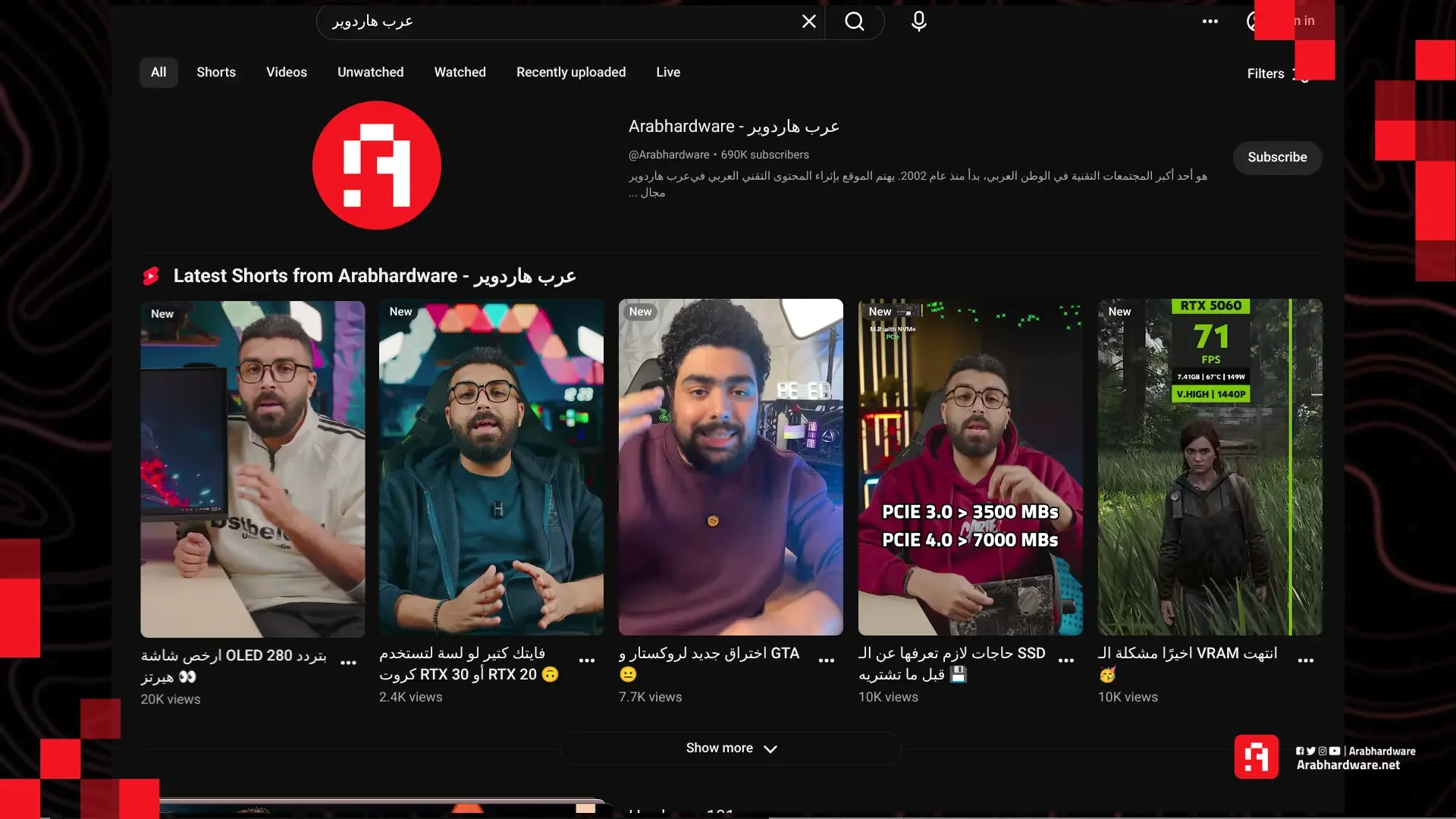Open the Arabhardware channel avatar logo

377,165
